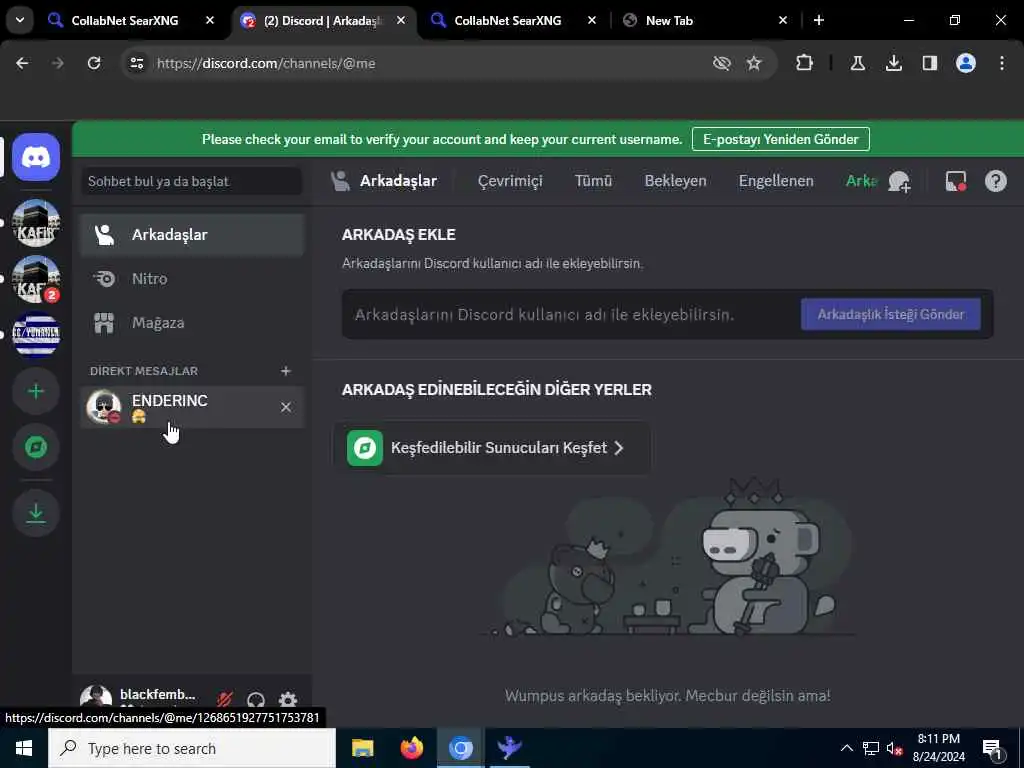Focus the friend username input field
Screen dimensions: 1024x768
click(x=571, y=315)
